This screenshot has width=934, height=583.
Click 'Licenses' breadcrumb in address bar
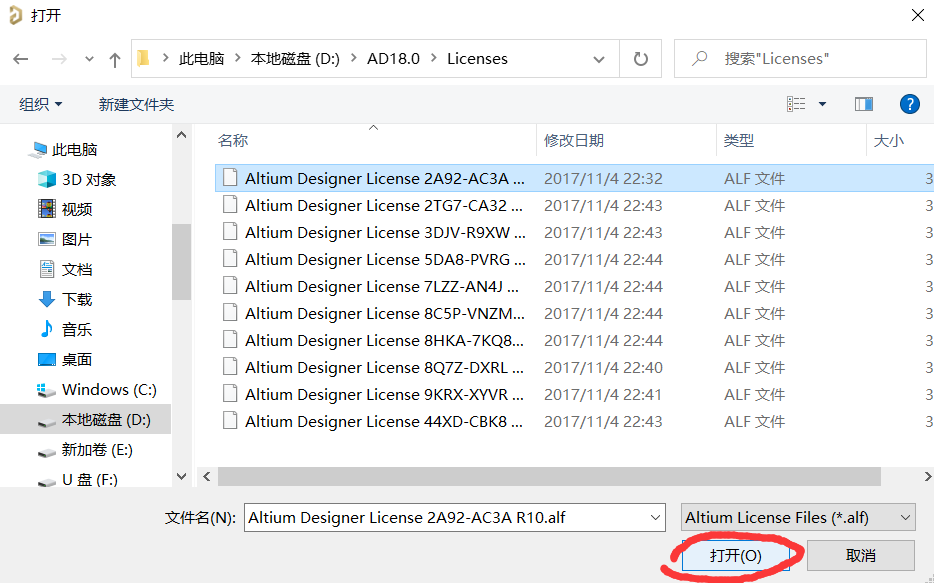tap(477, 58)
